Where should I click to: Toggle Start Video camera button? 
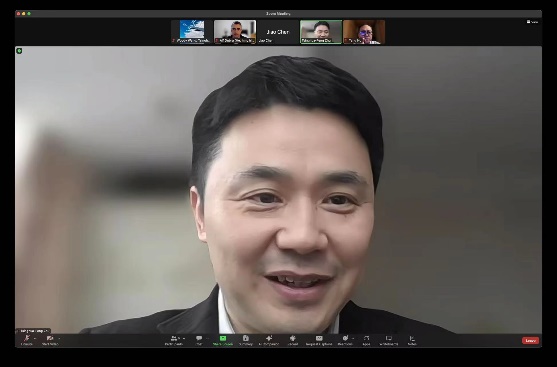[50, 338]
